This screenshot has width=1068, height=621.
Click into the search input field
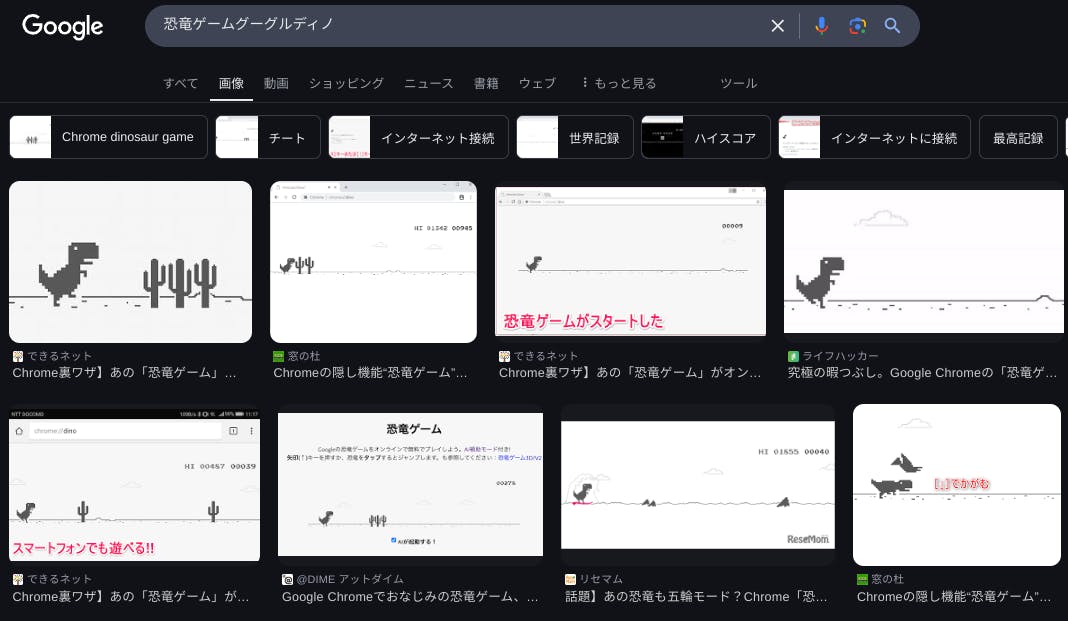[450, 26]
